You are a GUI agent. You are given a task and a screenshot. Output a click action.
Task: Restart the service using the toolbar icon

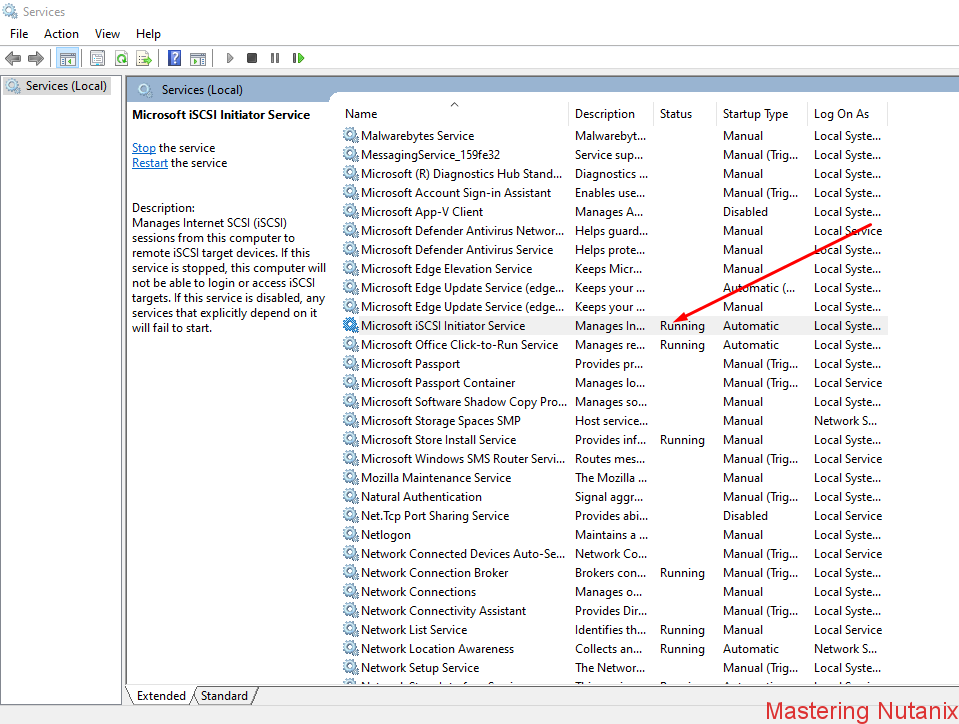click(297, 57)
